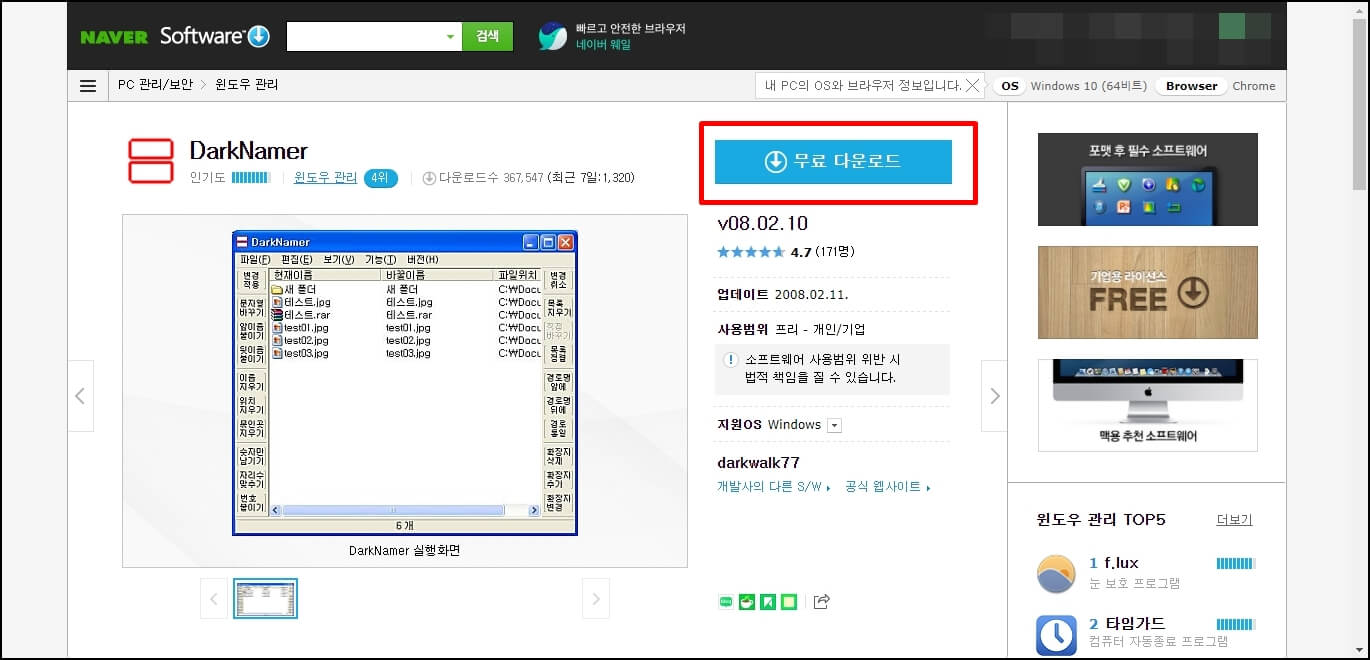The height and width of the screenshot is (660, 1370).
Task: Select the DarkNamer screenshot thumbnail
Action: (265, 599)
